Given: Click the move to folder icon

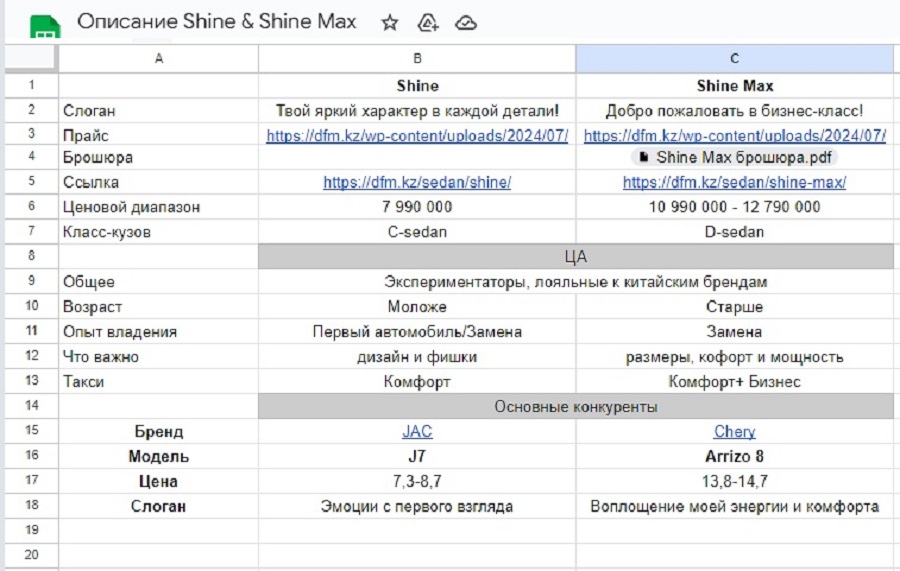Looking at the screenshot, I should [428, 23].
